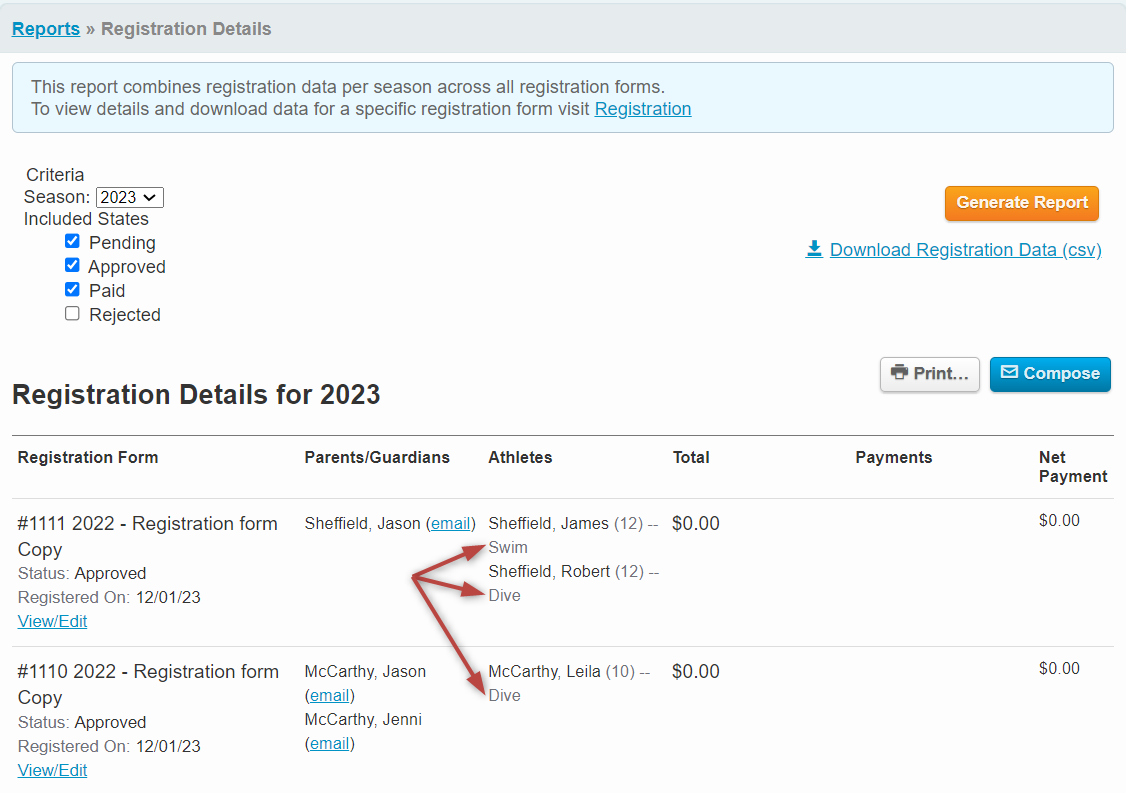
Task: Open View/Edit for registration #1111
Action: click(52, 621)
